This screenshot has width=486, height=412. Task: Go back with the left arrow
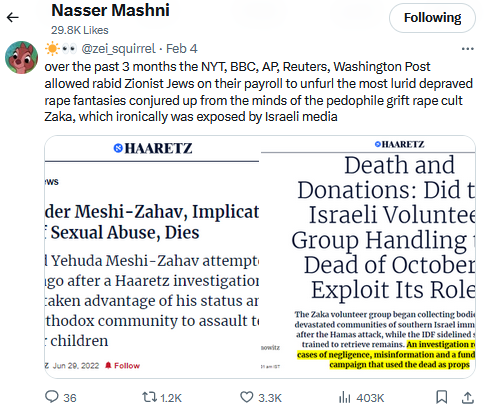(x=13, y=17)
